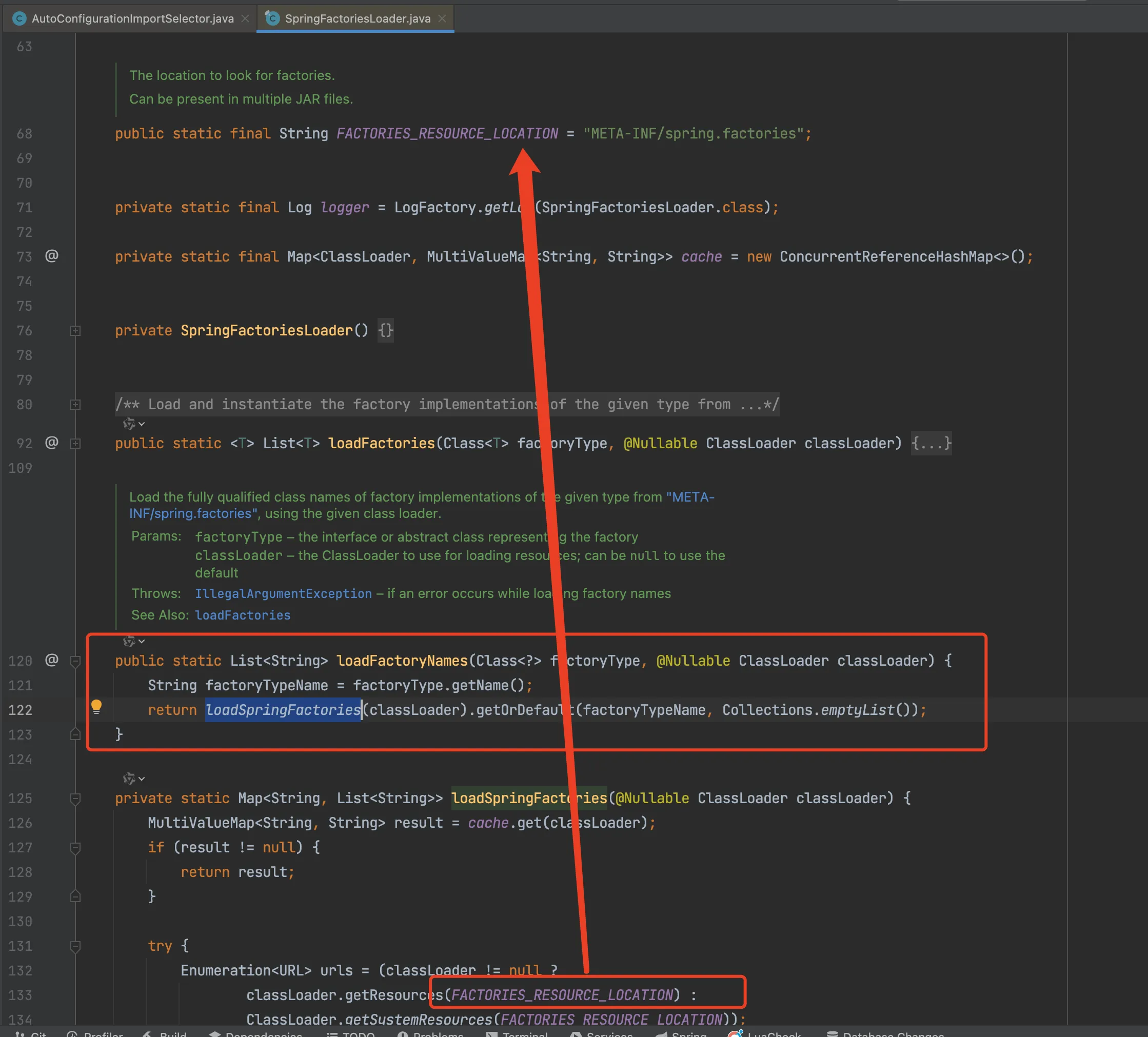The image size is (1148, 1037).
Task: Switch to AutoConfigurationImportSelector.java tab
Action: click(132, 18)
